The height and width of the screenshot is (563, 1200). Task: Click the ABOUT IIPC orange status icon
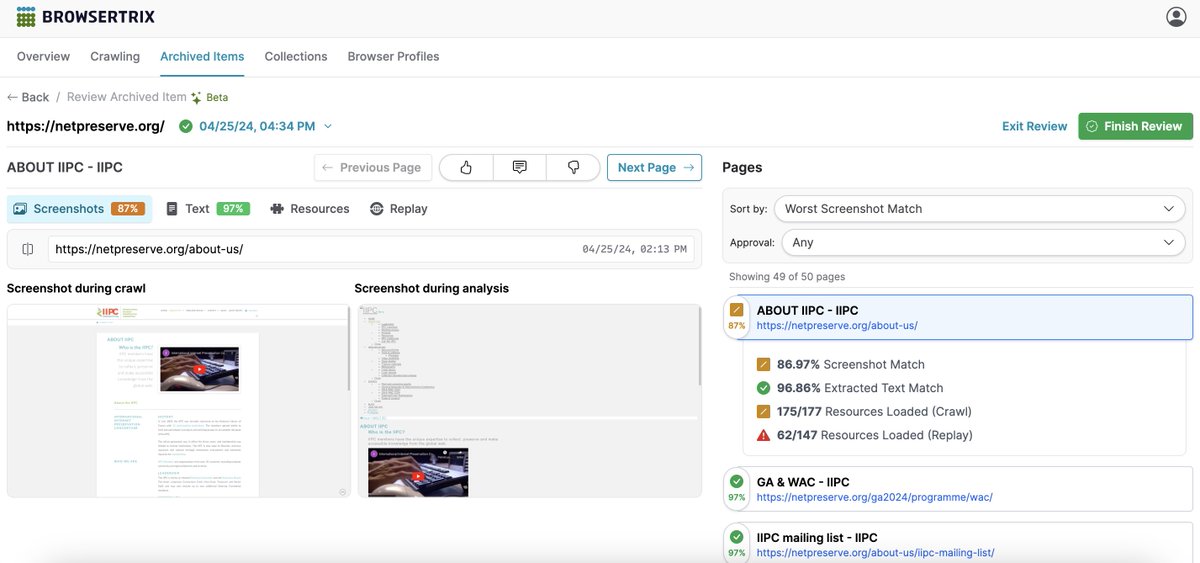737,311
